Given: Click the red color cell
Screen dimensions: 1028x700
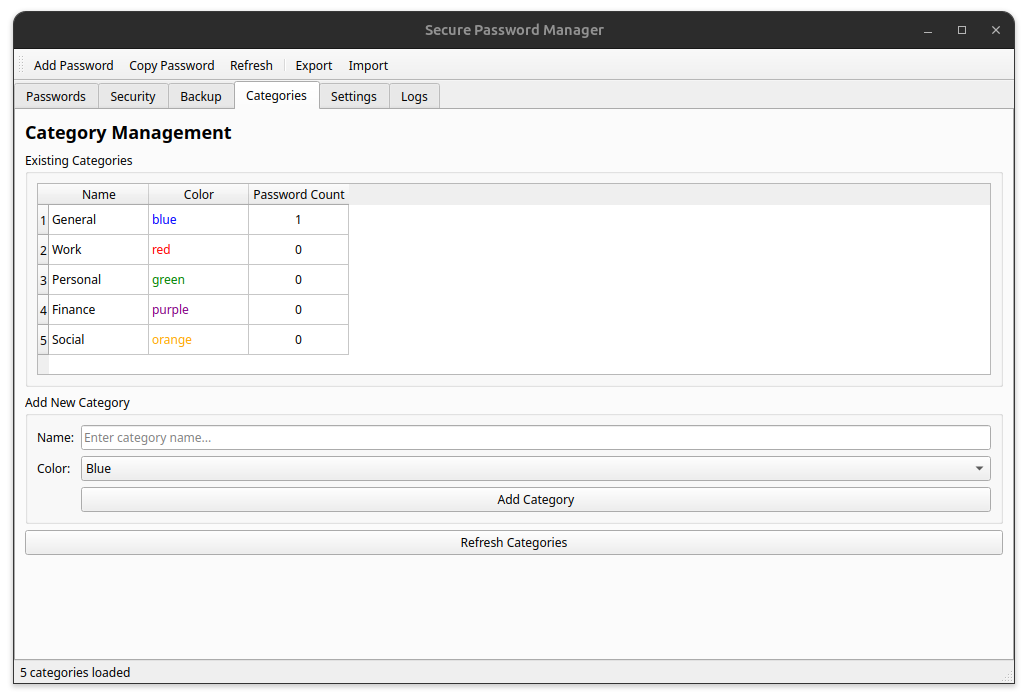Looking at the screenshot, I should click(198, 250).
